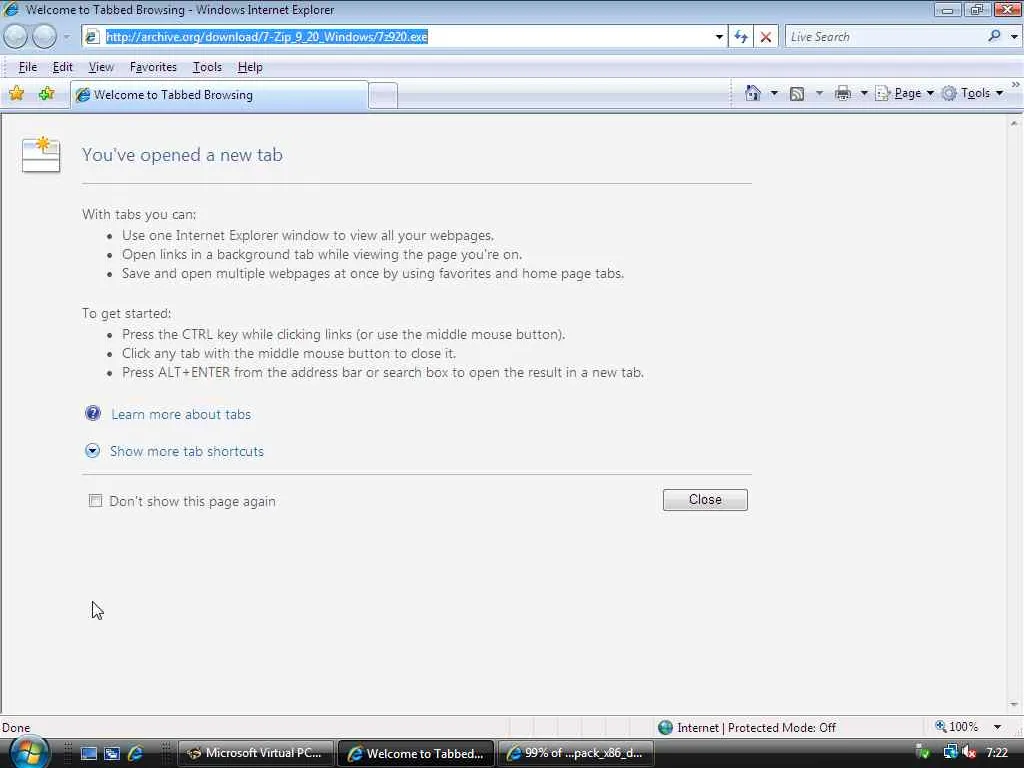Open the File menu
This screenshot has height=768, width=1024.
pos(27,67)
